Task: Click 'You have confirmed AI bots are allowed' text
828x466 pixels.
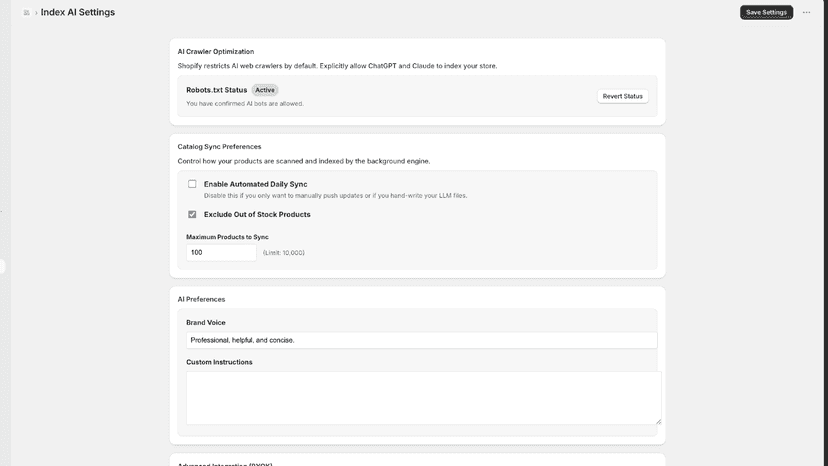Action: 245,104
